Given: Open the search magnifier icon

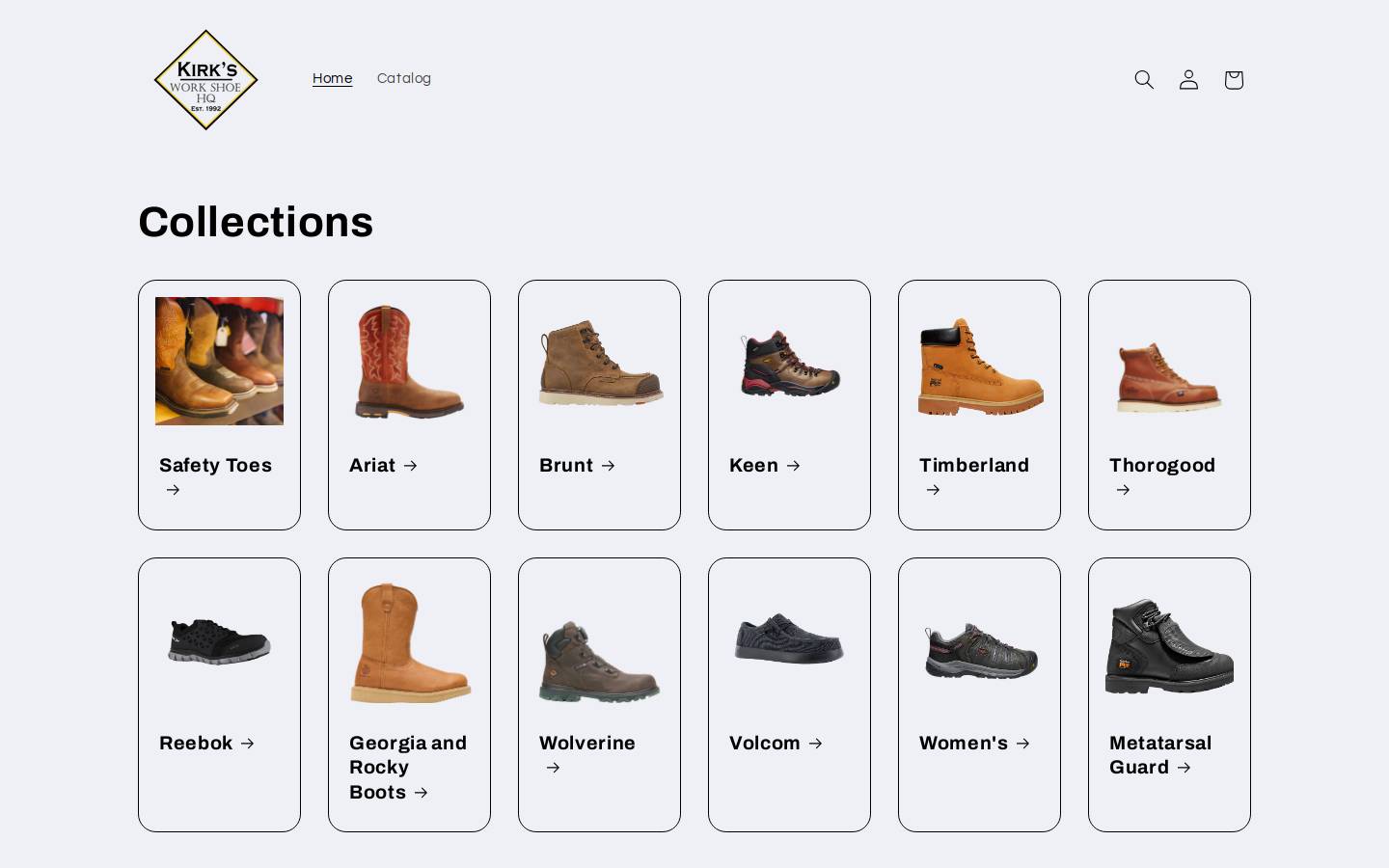Looking at the screenshot, I should coord(1144,79).
